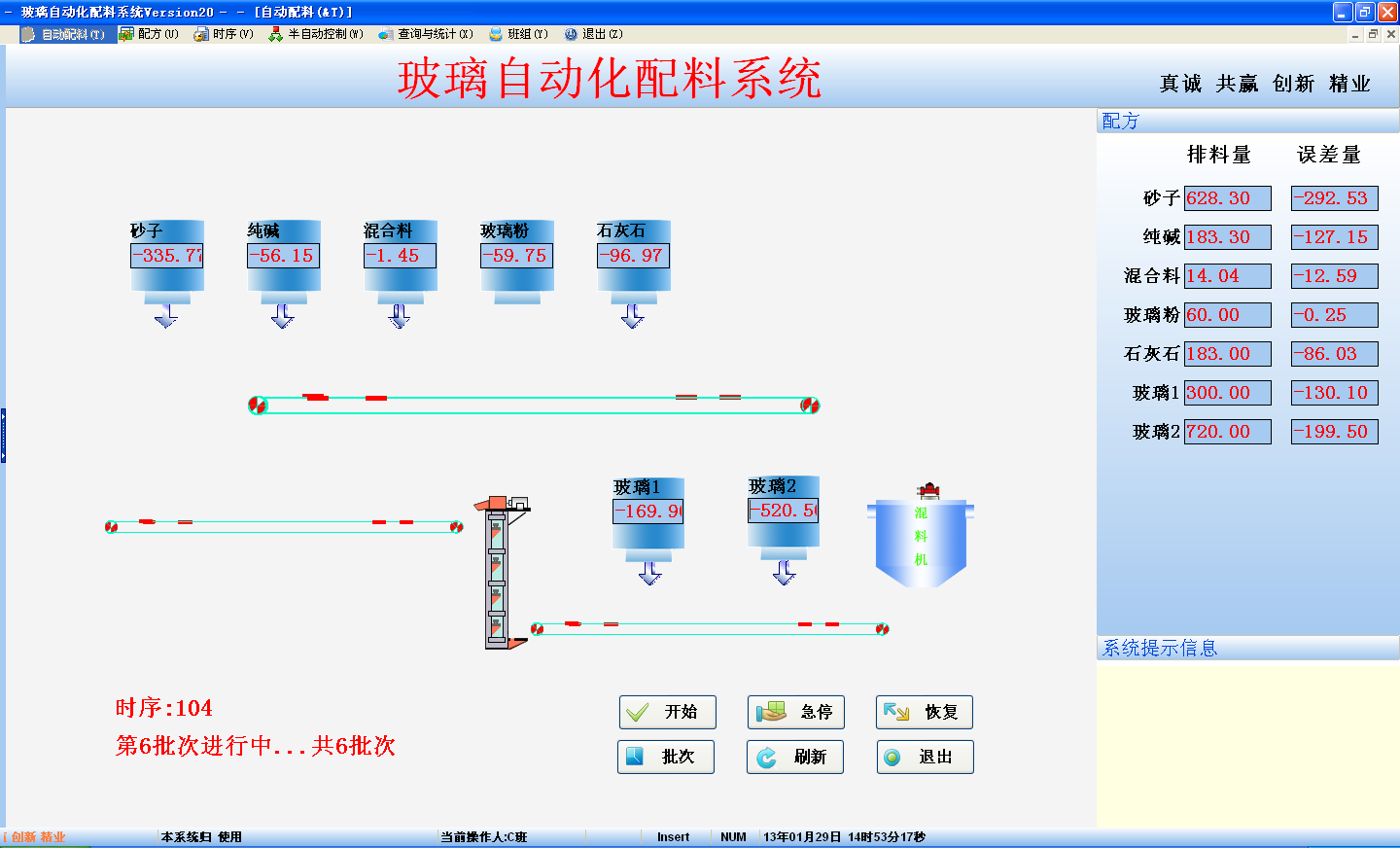Open the 时序 sequence menu
Screen dimensions: 1400x848
[x=225, y=34]
